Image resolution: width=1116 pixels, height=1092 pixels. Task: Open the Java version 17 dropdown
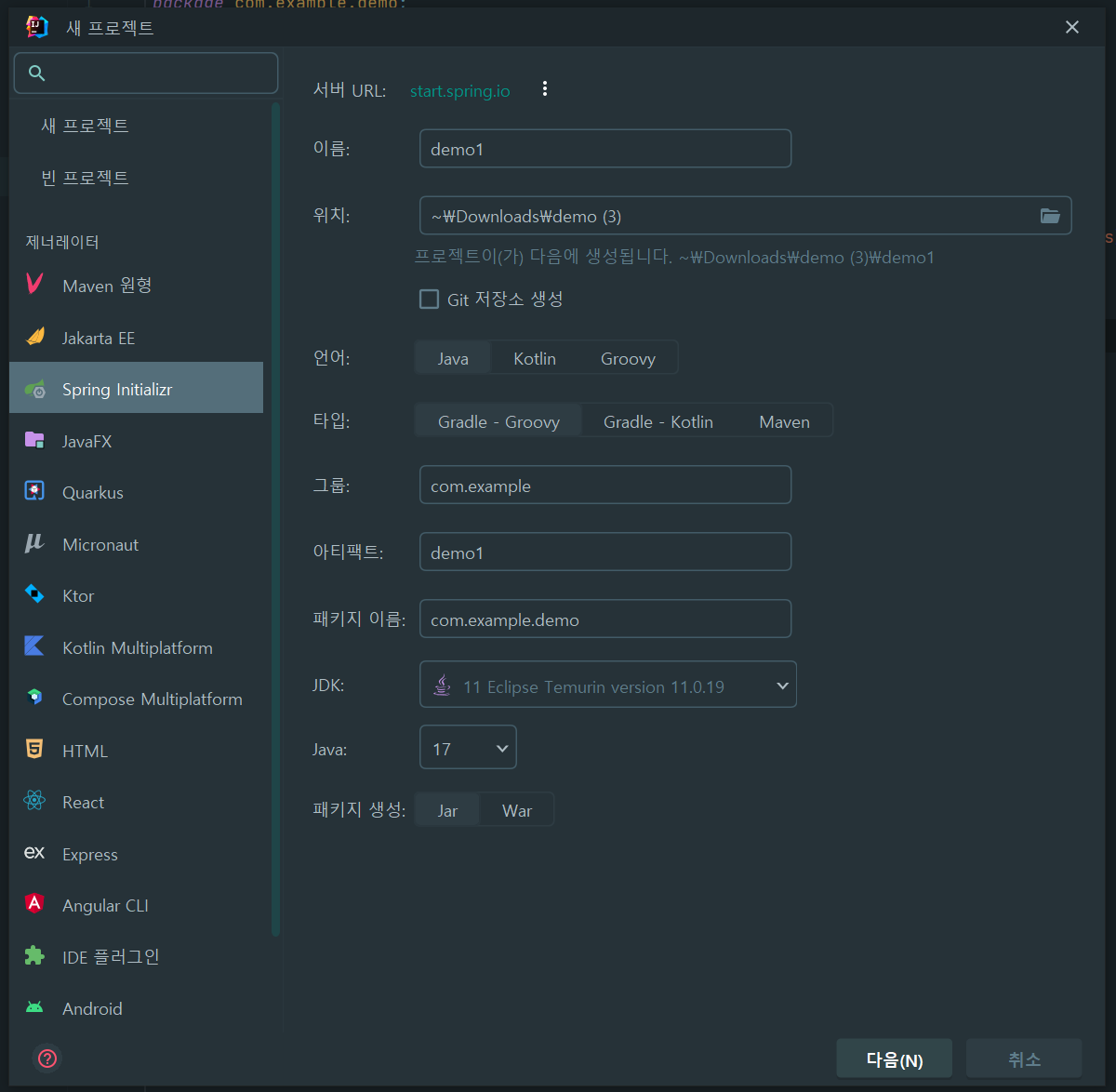468,748
